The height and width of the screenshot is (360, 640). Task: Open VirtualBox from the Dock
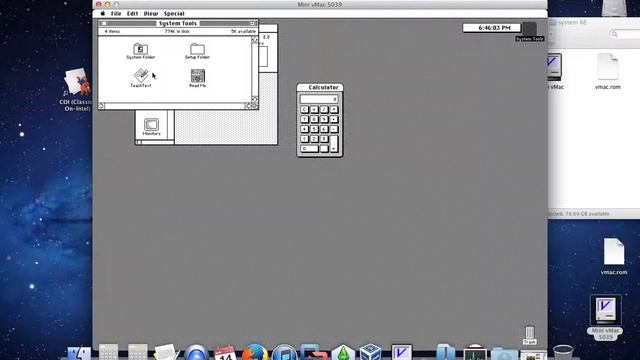tap(371, 352)
